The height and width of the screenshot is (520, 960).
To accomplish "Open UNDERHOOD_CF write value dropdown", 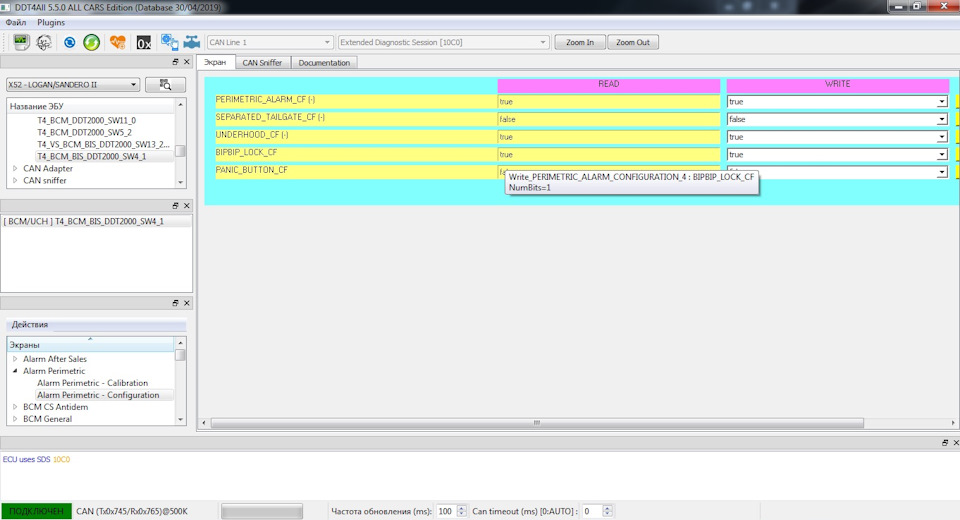I will [941, 137].
